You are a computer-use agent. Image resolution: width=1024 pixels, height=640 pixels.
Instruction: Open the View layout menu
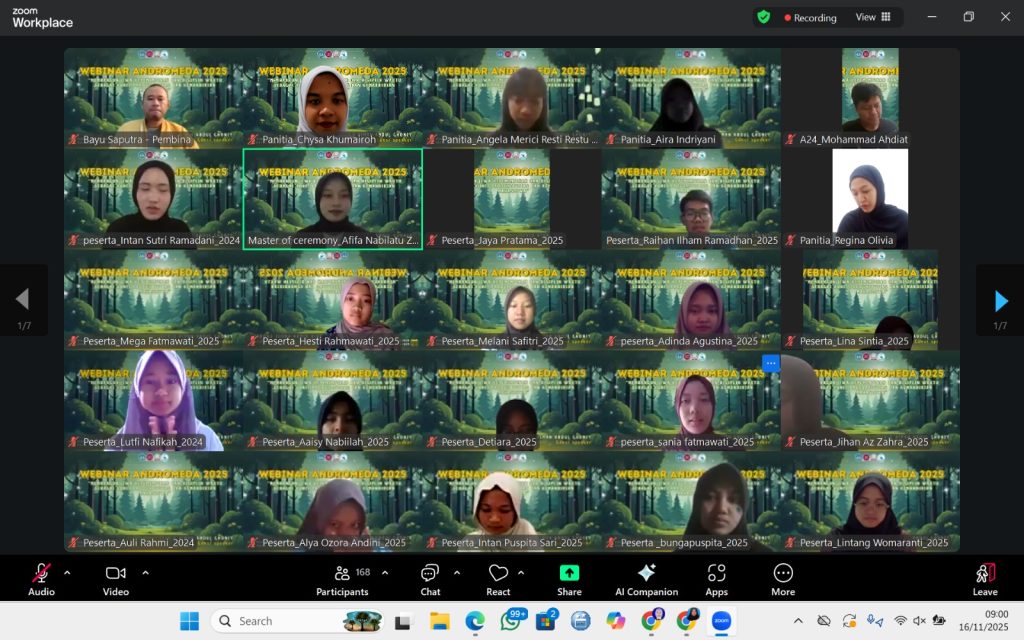point(873,17)
